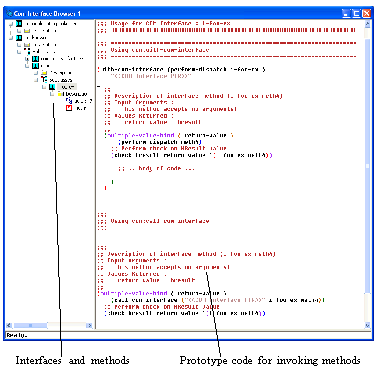
Task: Click the application icon in the title bar
Action: [9, 14]
